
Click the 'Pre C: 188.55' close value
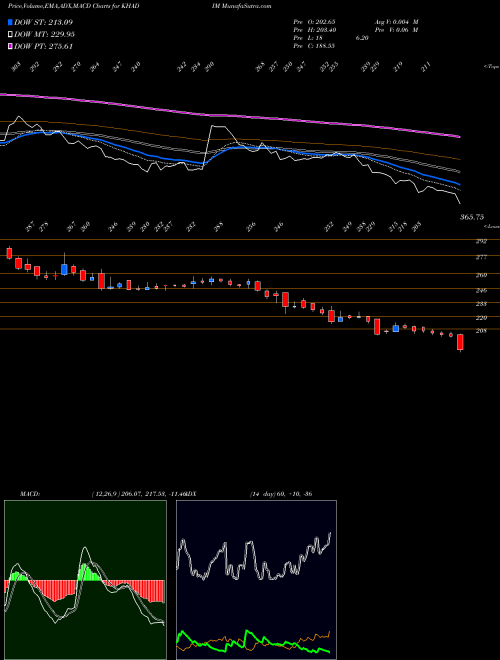[314, 46]
